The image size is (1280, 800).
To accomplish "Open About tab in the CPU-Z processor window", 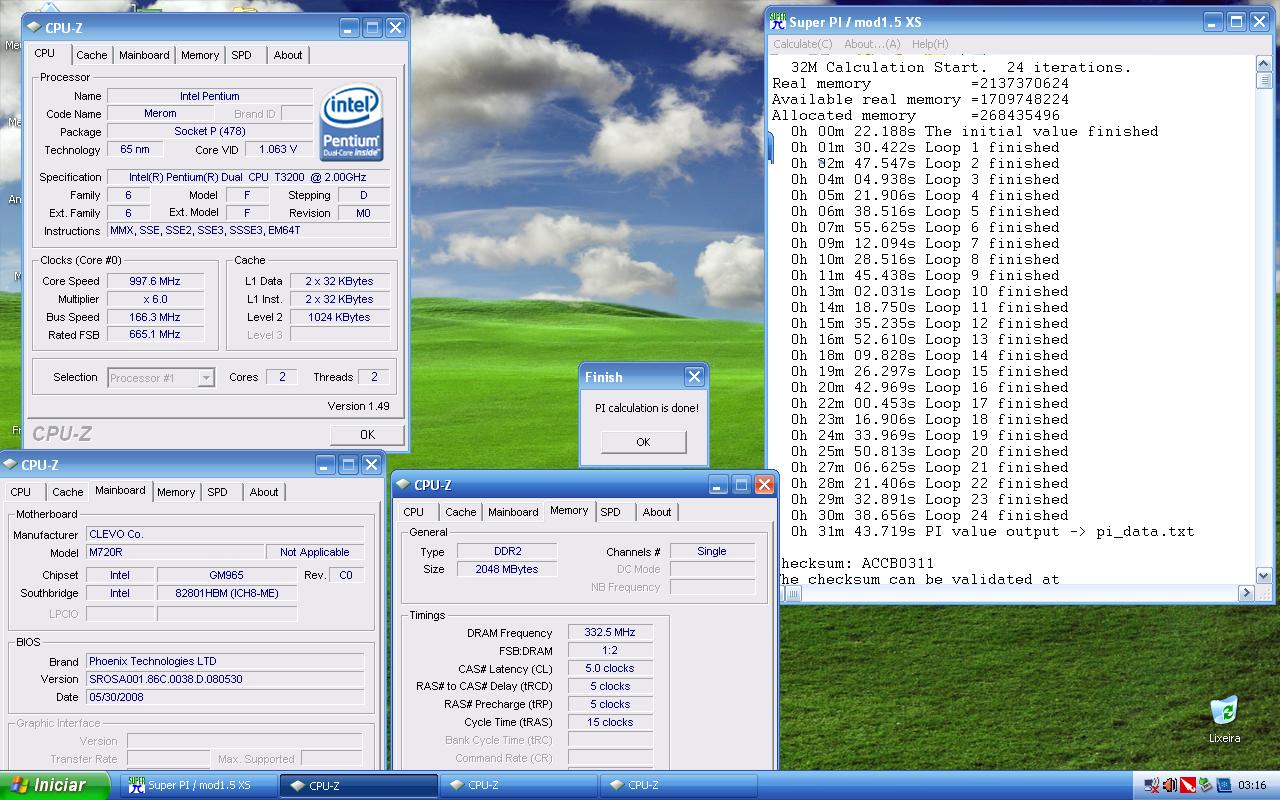I will (x=288, y=56).
